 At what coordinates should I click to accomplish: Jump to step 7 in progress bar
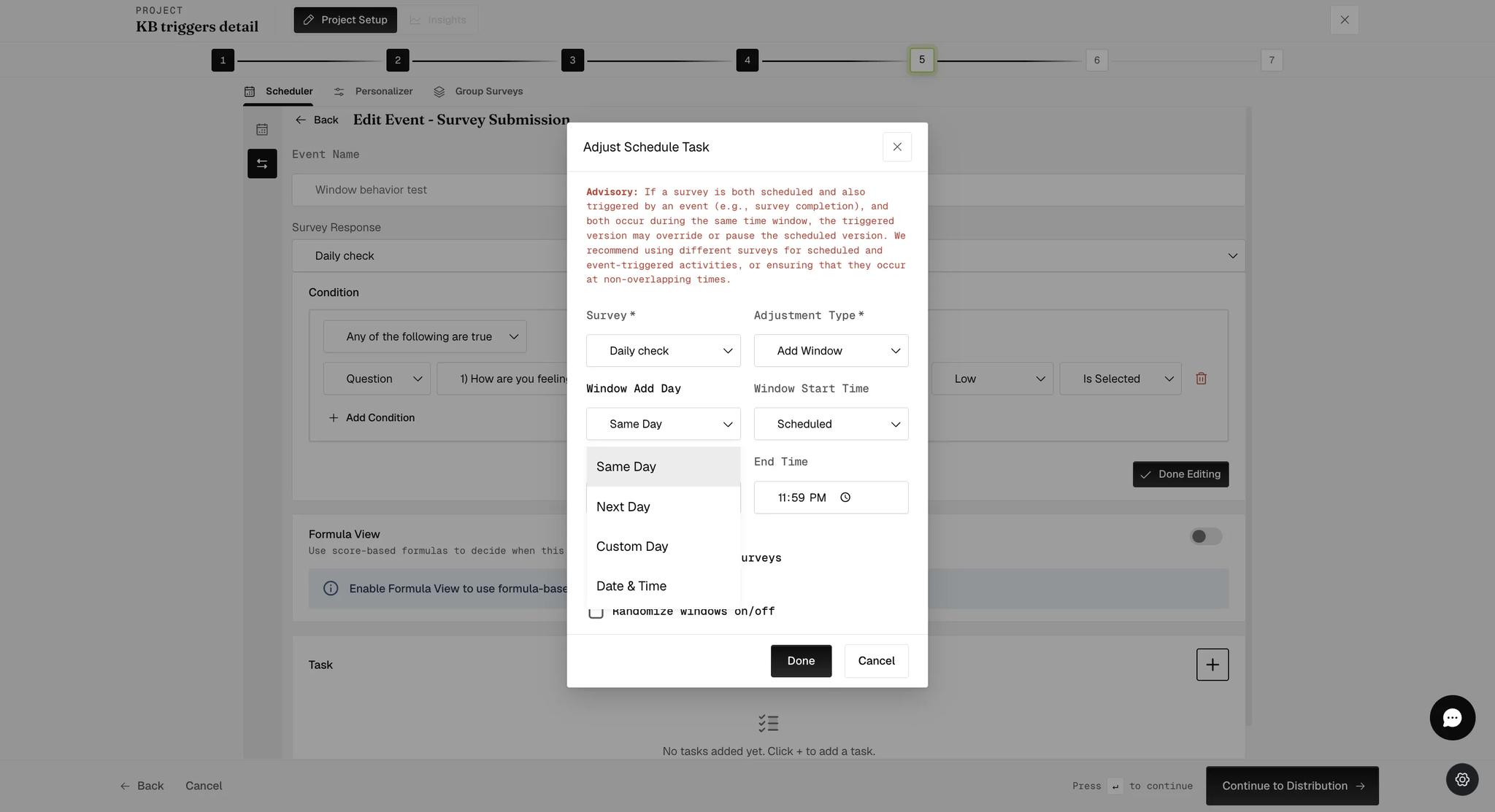[x=1272, y=60]
